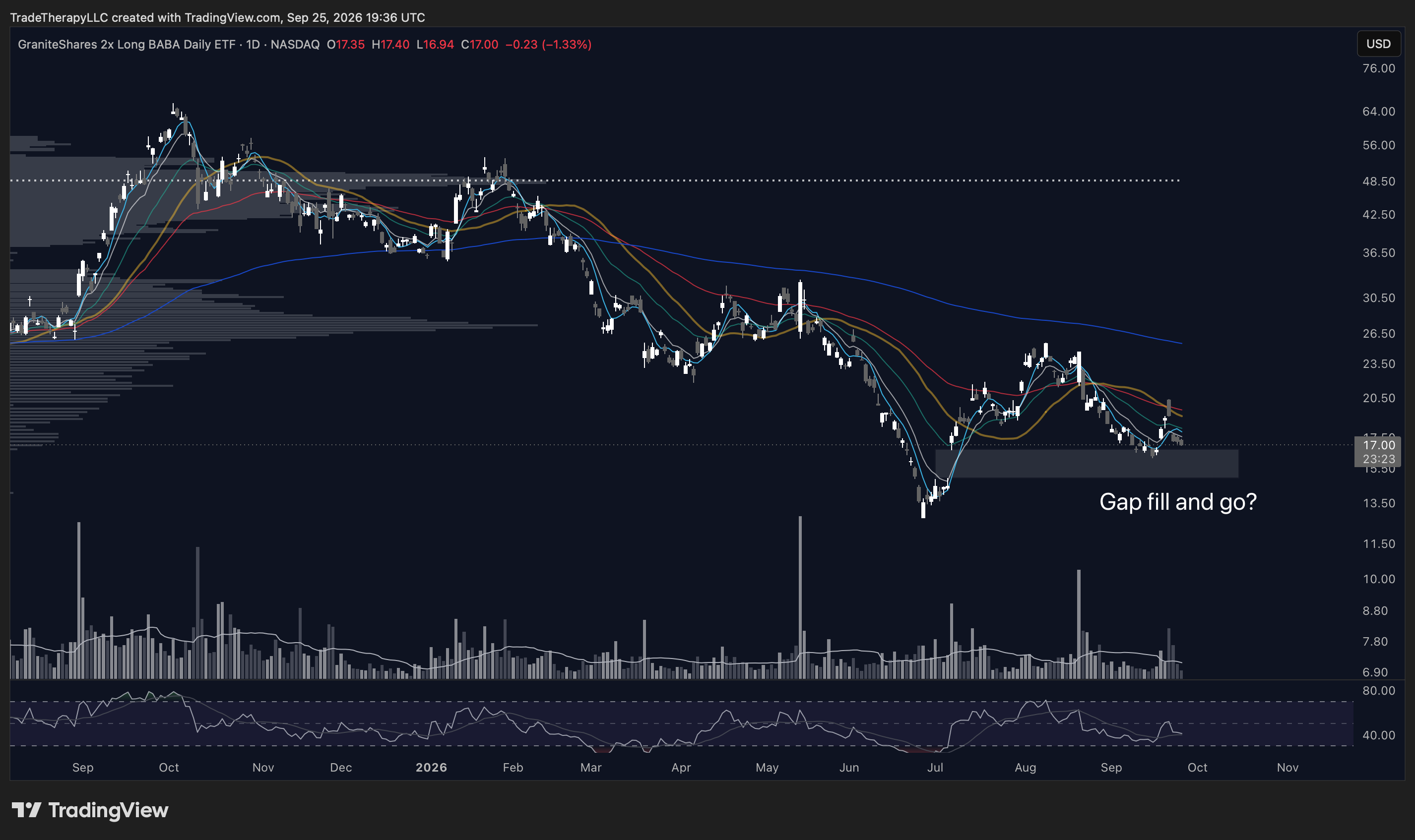Click the 'Sep' label after Aug on the time axis

point(1111,768)
